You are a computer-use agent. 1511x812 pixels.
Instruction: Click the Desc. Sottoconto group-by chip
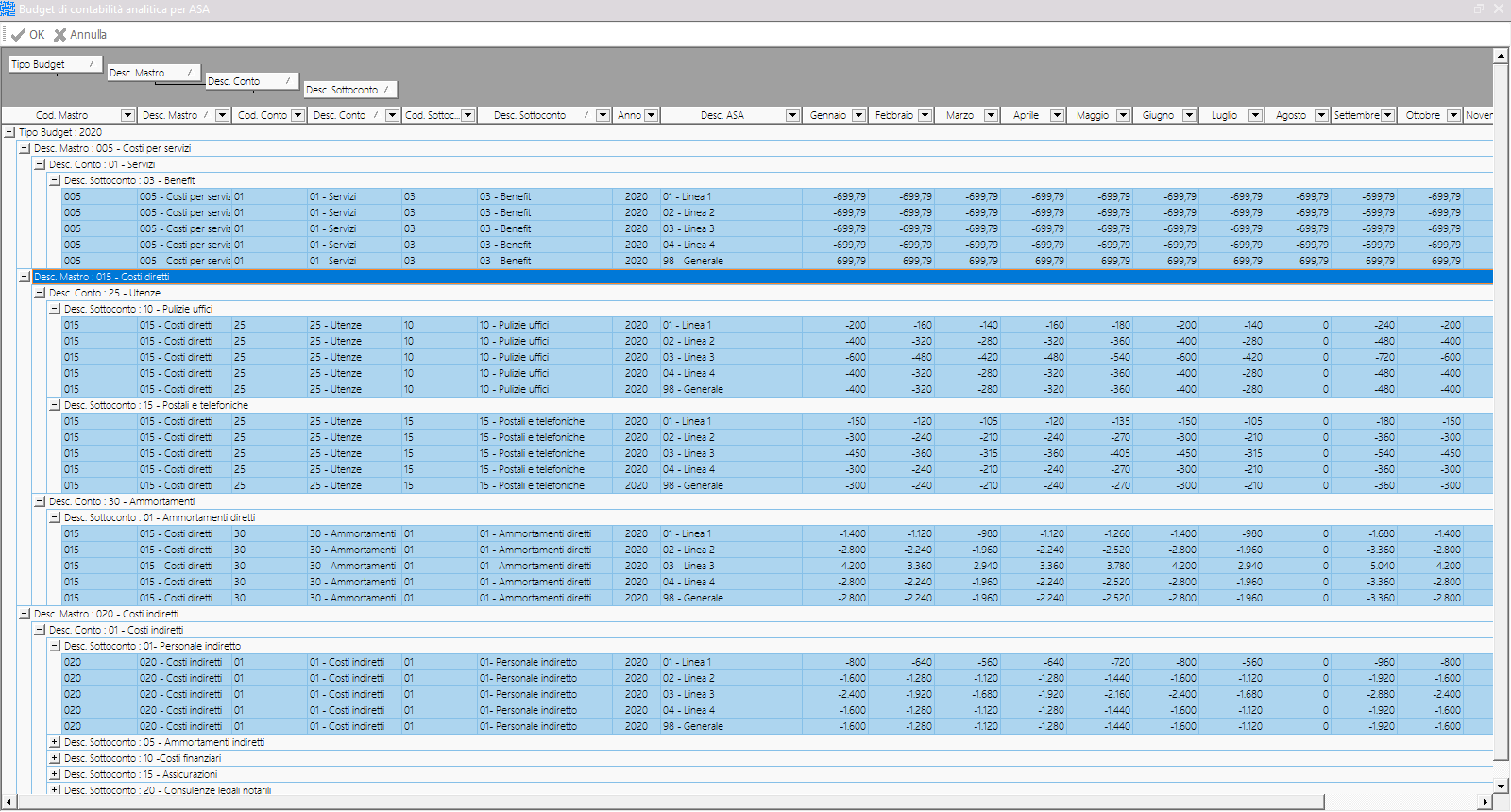point(349,90)
